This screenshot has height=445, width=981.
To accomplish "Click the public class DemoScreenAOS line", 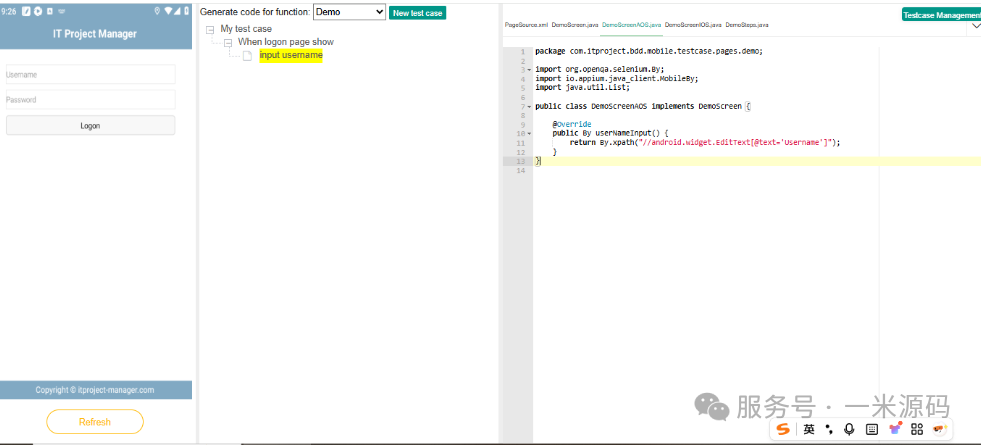I will click(x=643, y=106).
